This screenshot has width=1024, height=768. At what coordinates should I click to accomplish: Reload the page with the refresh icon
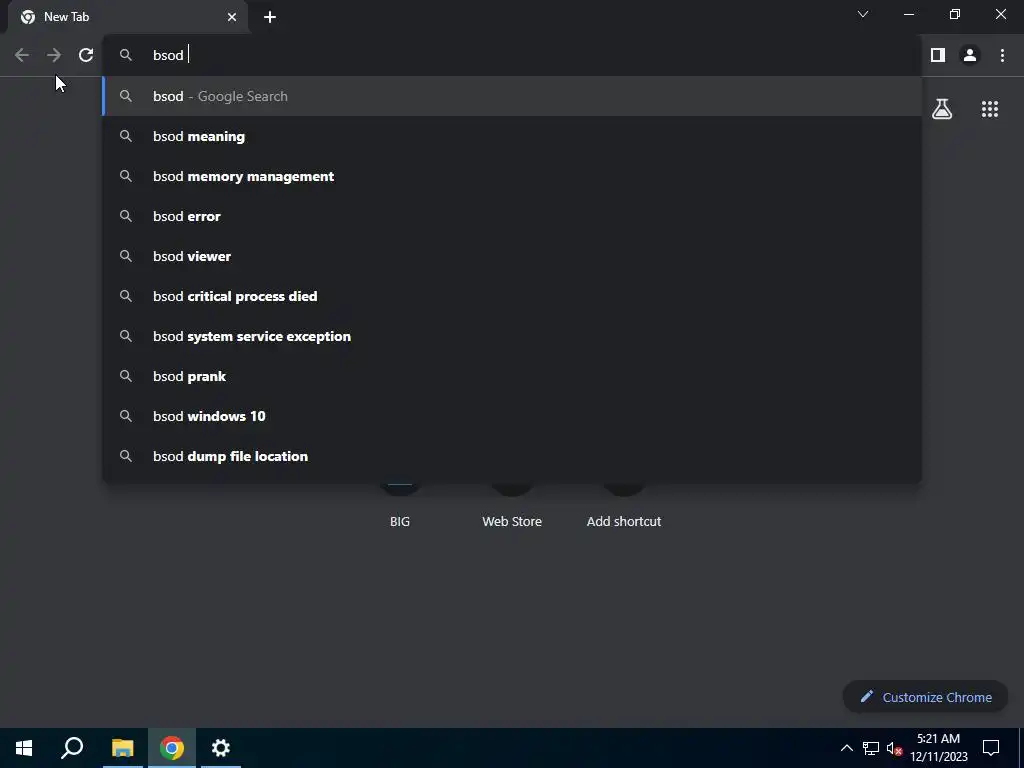point(86,56)
